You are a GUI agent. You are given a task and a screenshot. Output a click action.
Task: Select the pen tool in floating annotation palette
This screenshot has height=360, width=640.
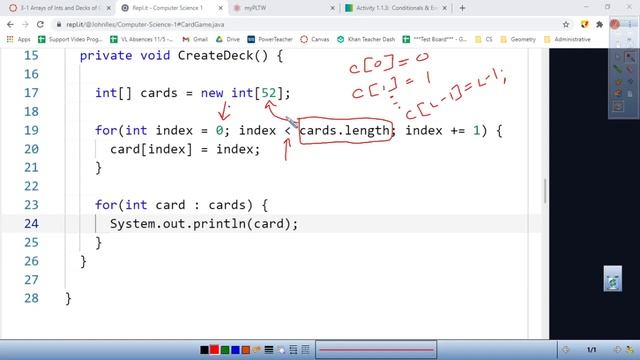coord(630,58)
